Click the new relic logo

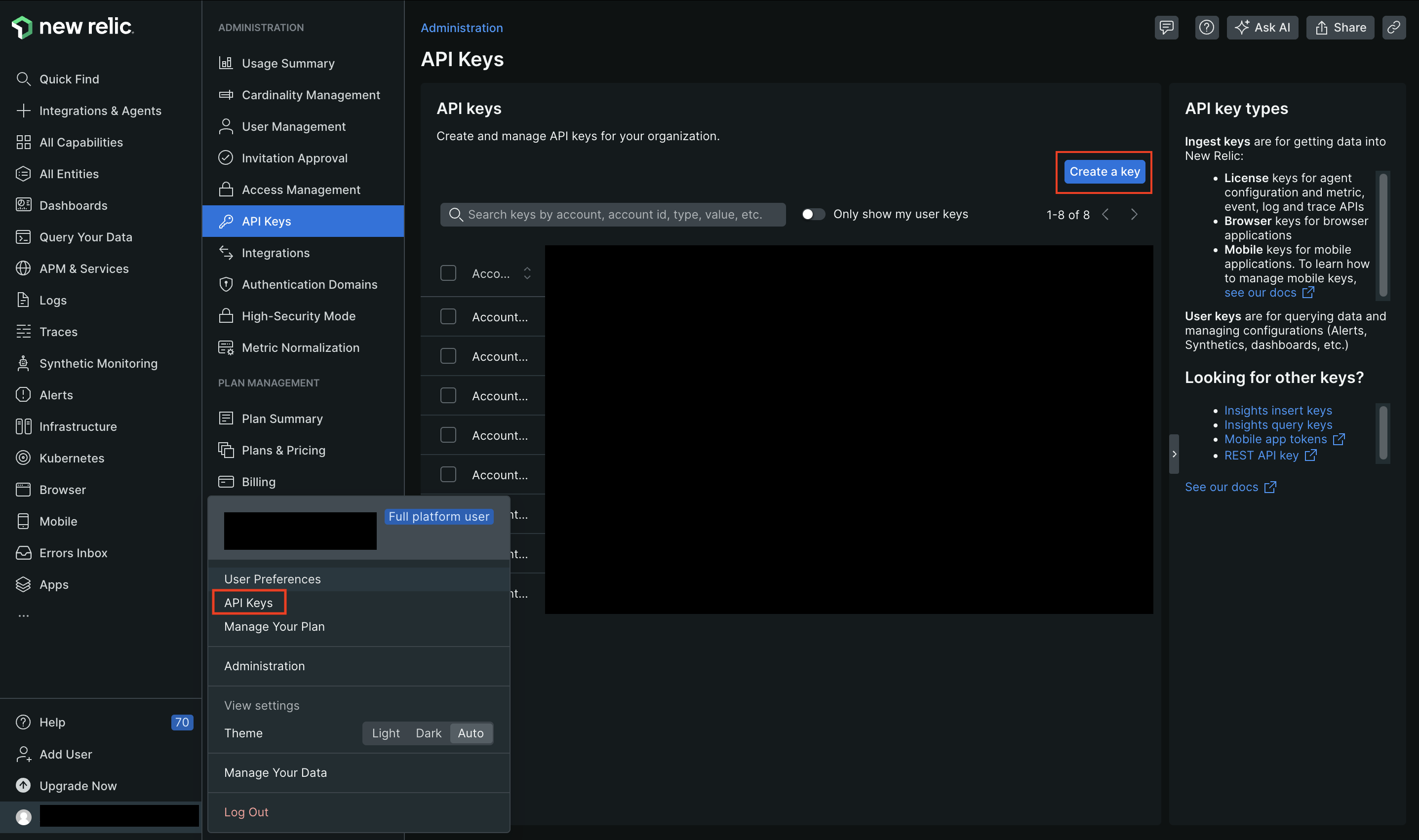click(x=73, y=27)
